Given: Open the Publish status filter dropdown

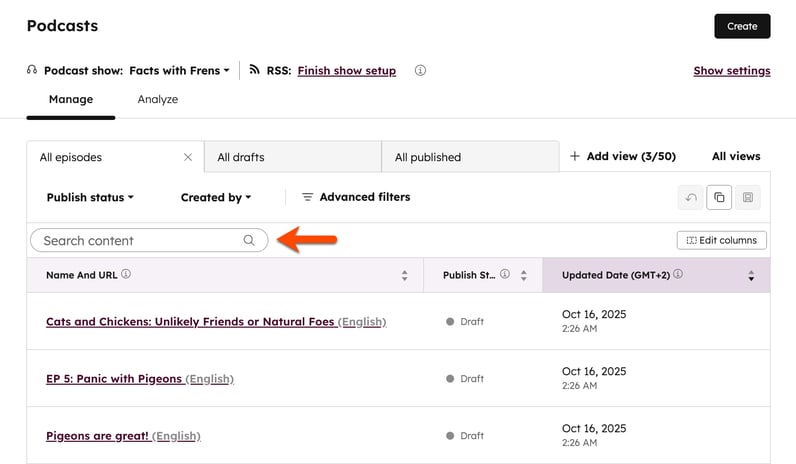Looking at the screenshot, I should click(90, 198).
